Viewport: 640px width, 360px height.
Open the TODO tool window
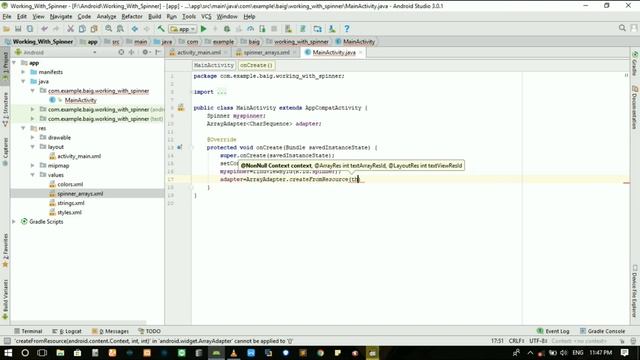coord(149,331)
